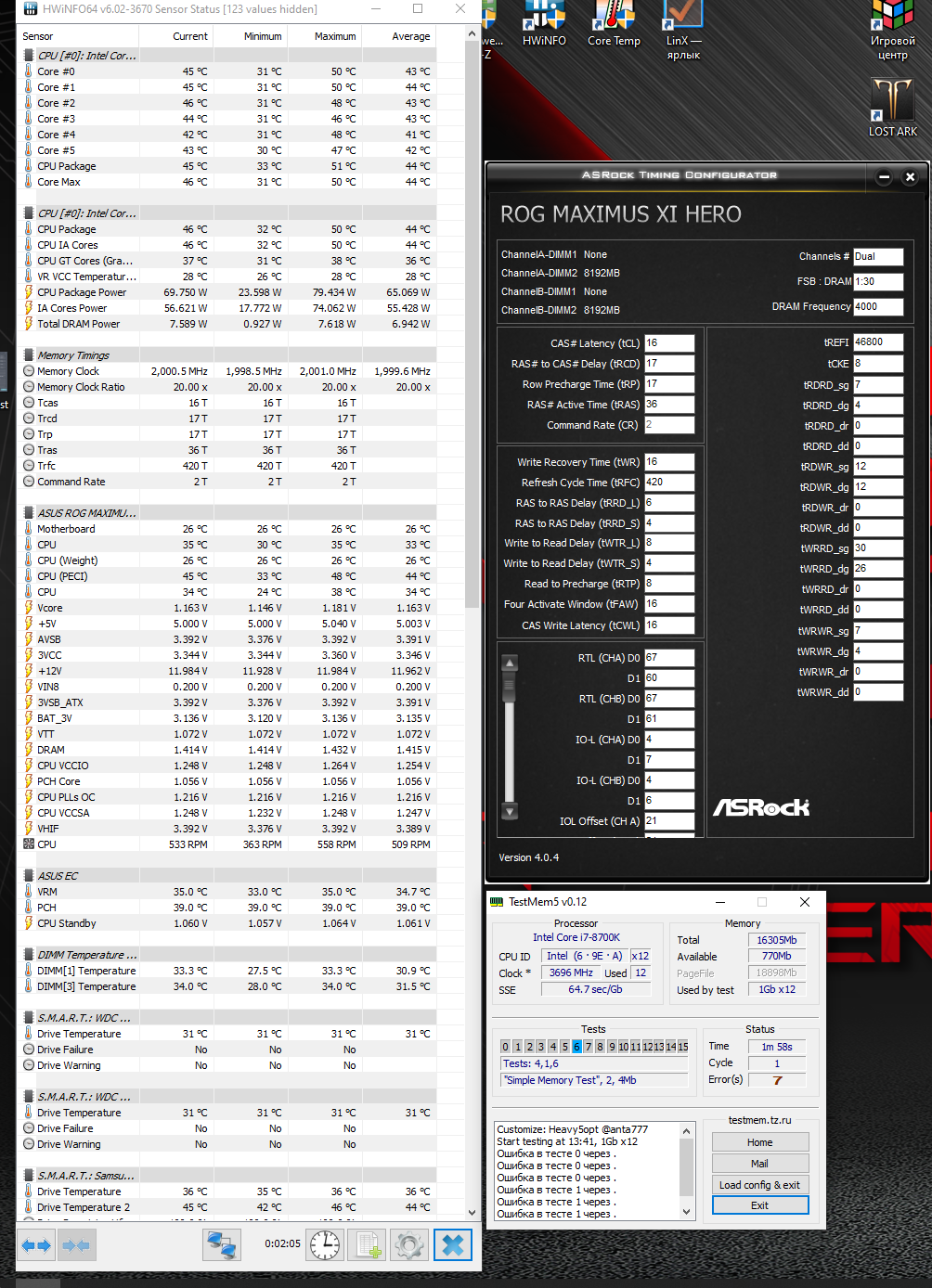Viewport: 932px width, 1288px height.
Task: Sort by the Sensor column header
Action: click(78, 36)
